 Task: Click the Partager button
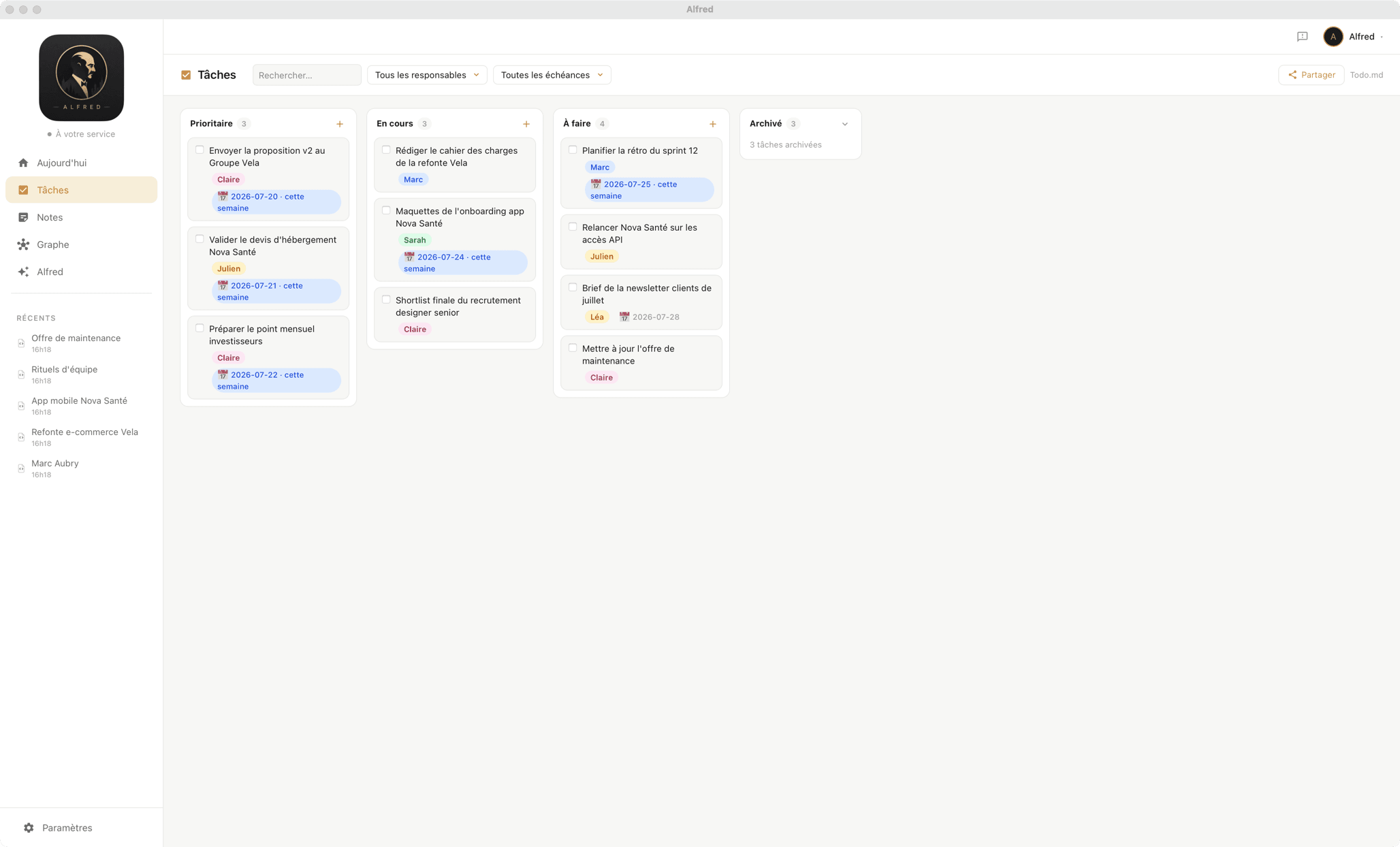1311,75
